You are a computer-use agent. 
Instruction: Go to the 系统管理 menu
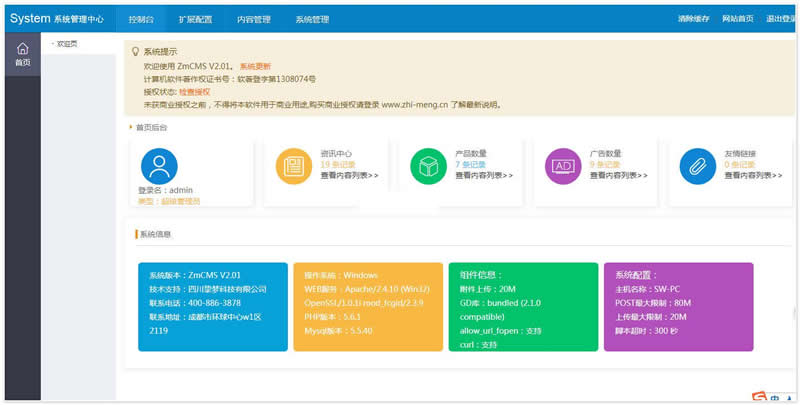[312, 18]
